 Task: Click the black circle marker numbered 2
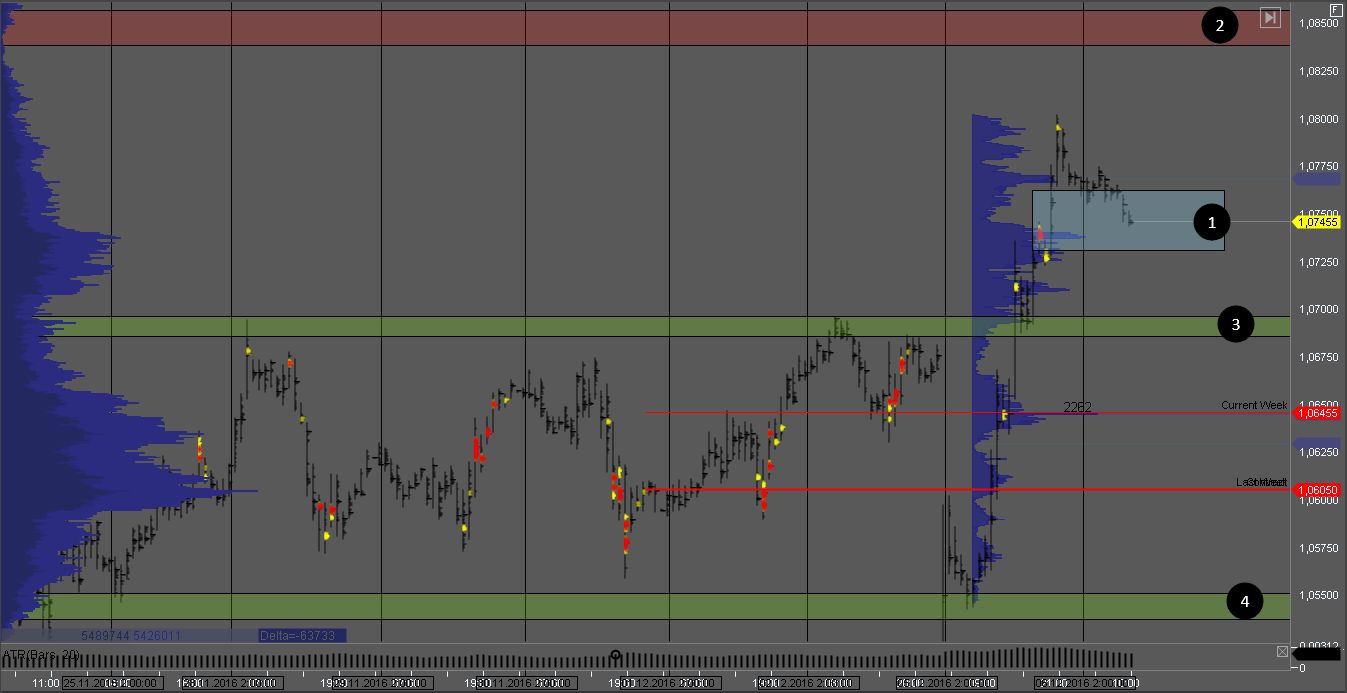(x=1219, y=26)
